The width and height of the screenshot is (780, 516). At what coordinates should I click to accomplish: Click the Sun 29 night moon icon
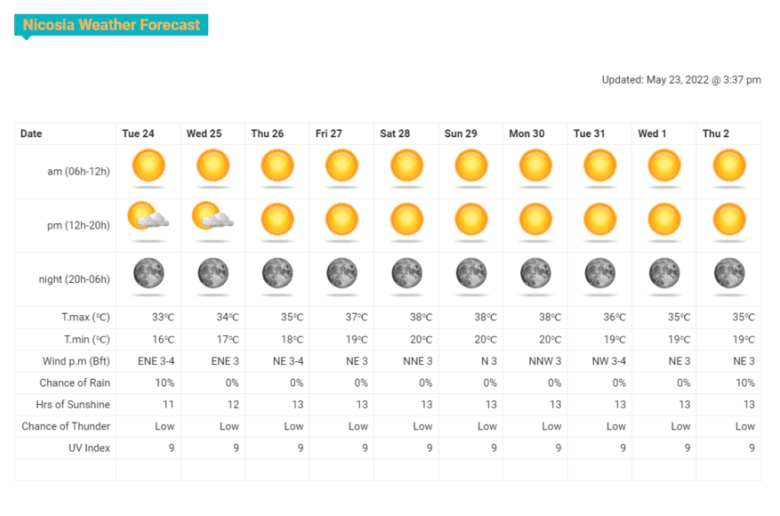471,273
